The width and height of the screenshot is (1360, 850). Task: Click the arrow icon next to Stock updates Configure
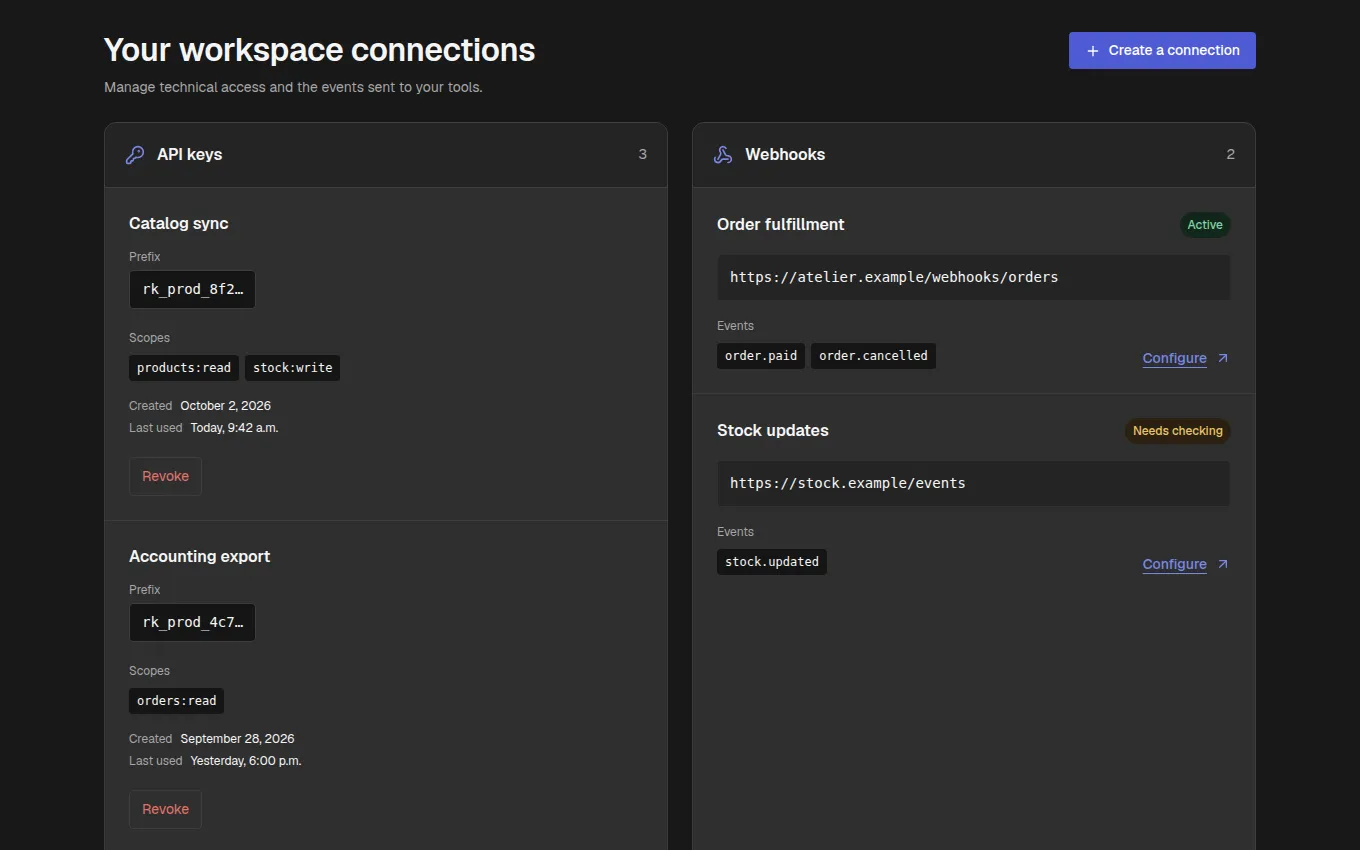click(x=1222, y=564)
